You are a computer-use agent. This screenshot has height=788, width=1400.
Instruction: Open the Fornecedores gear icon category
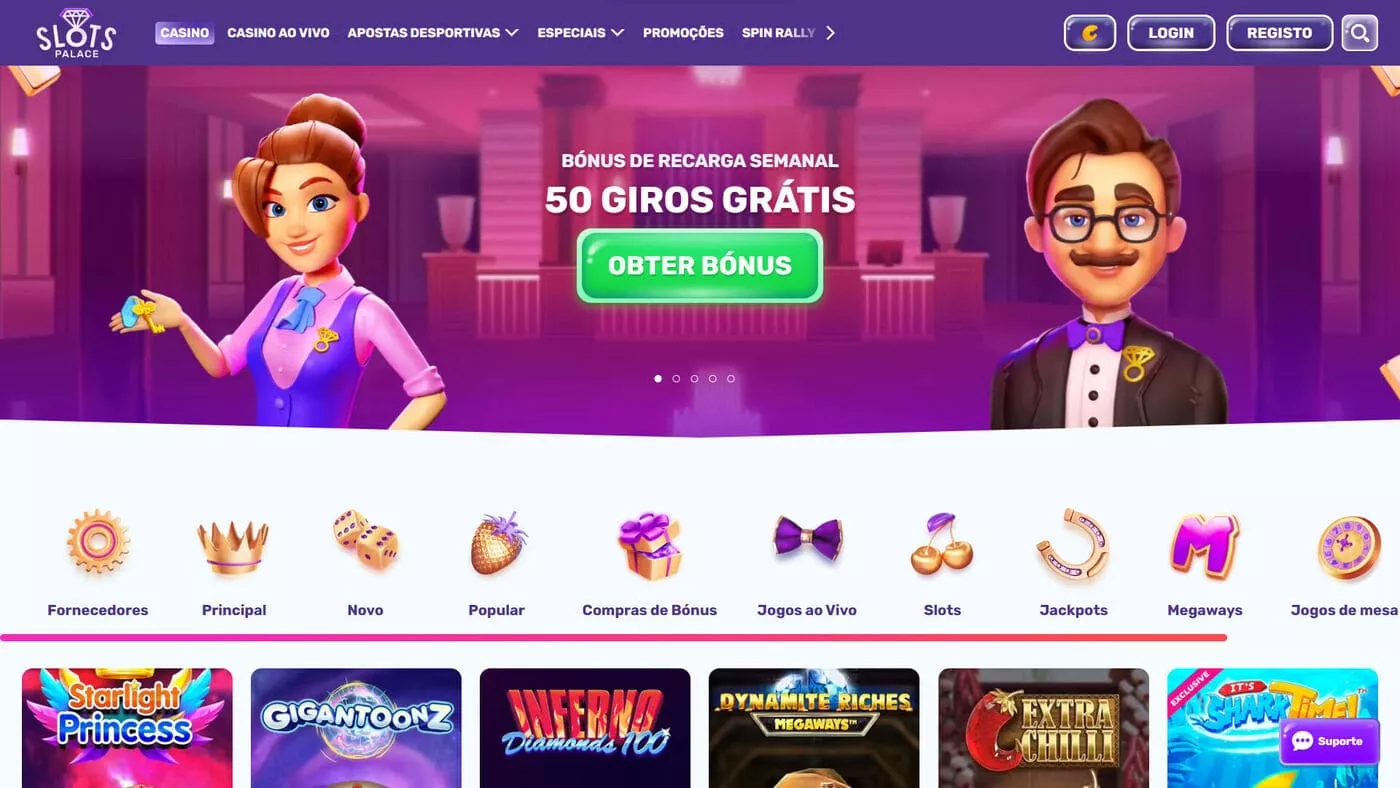click(98, 542)
